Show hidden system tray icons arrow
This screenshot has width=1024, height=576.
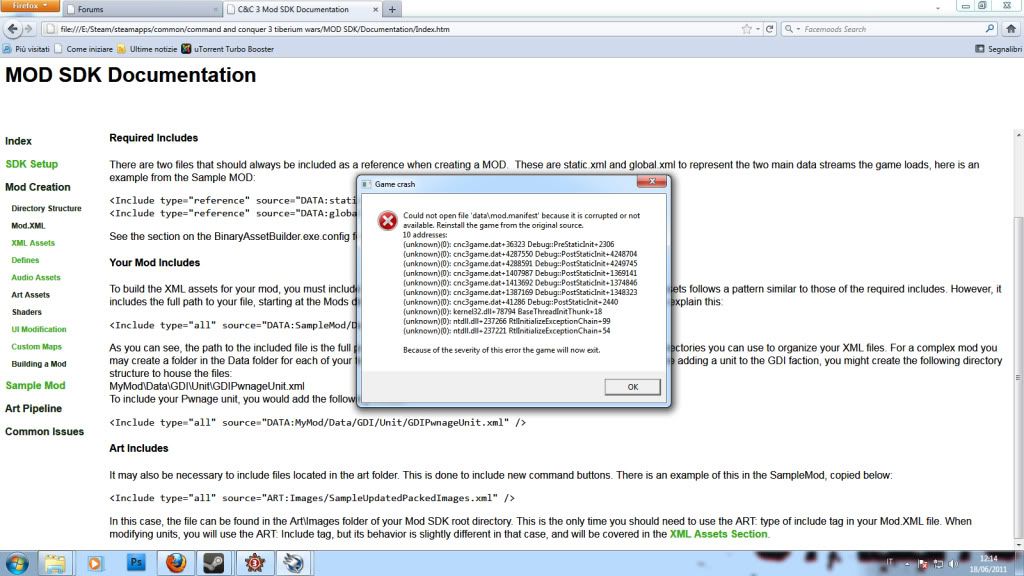pos(906,563)
